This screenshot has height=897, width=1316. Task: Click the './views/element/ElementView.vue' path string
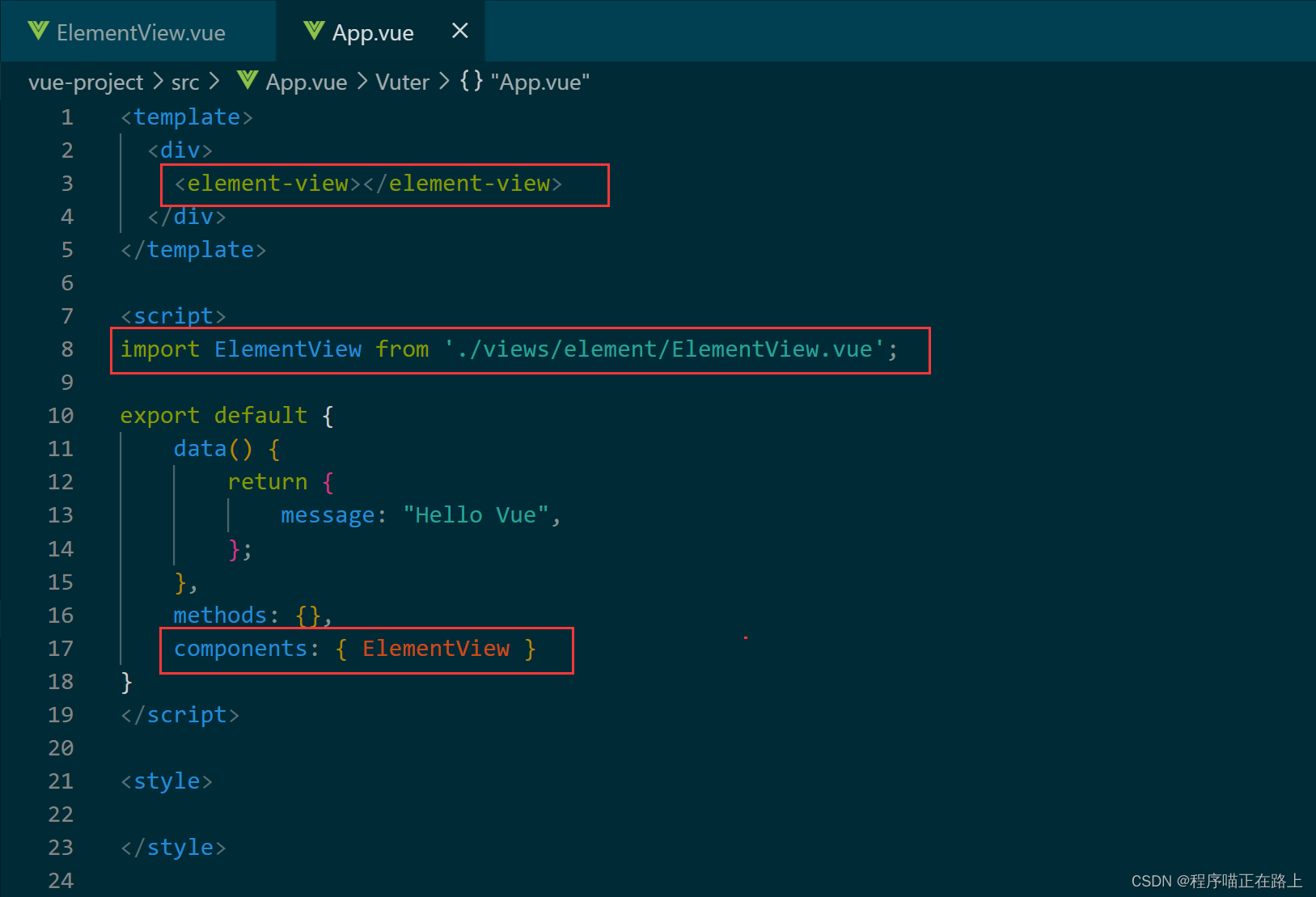pos(664,349)
